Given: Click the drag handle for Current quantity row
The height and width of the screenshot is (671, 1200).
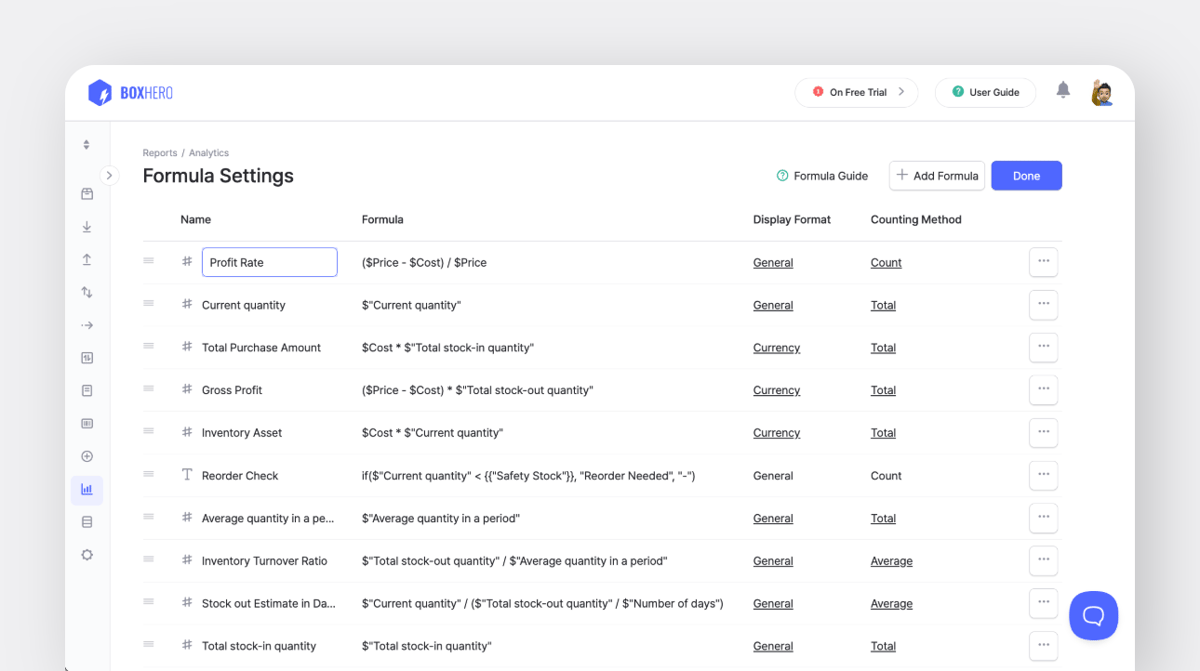Looking at the screenshot, I should coord(149,304).
